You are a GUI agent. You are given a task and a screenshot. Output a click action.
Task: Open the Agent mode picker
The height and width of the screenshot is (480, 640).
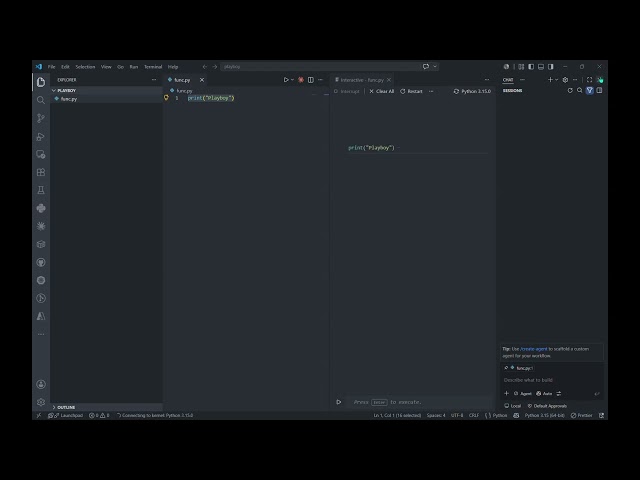[522, 393]
